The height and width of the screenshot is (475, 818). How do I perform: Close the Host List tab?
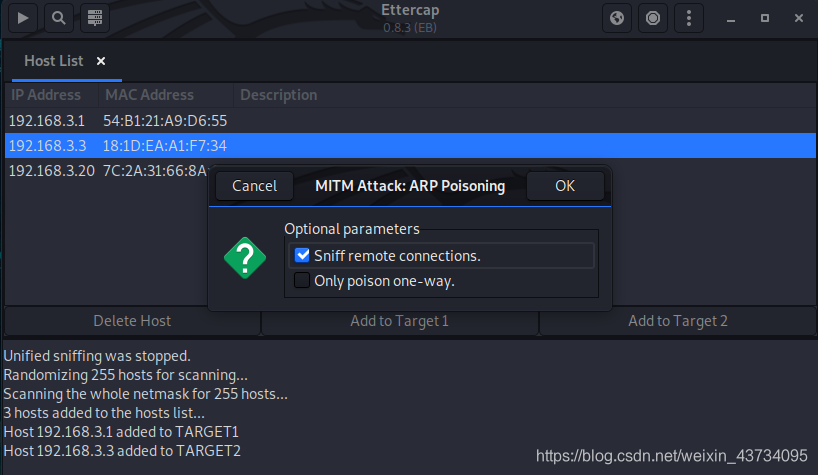click(x=101, y=61)
